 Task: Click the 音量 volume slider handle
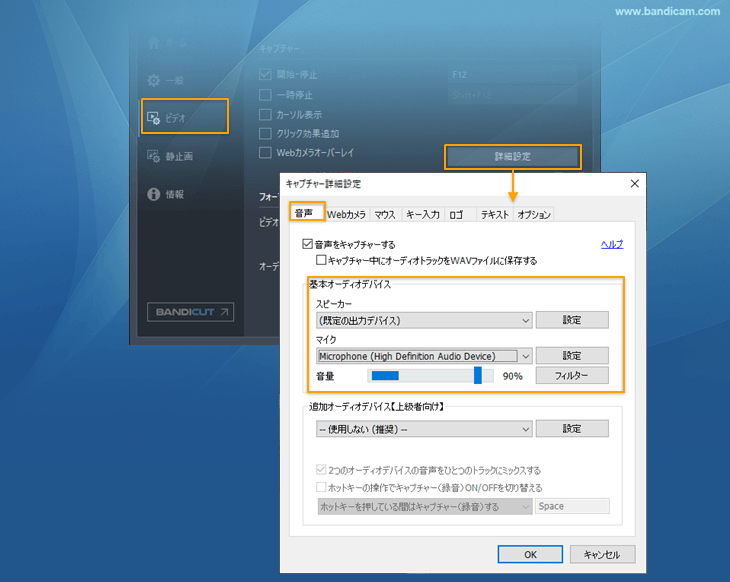coord(478,375)
